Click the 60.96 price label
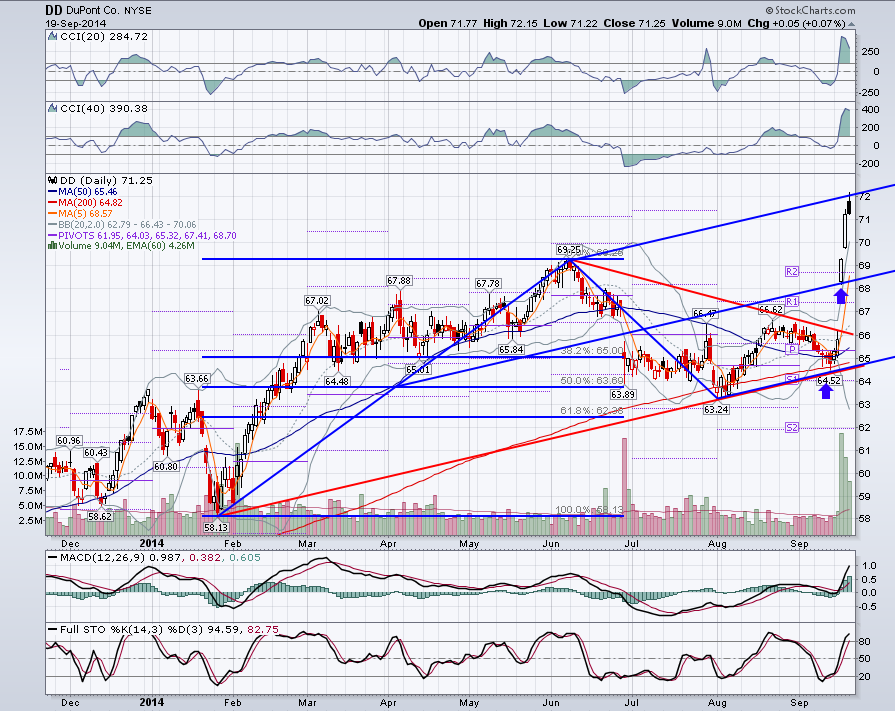Screen dimensions: 895x711 (68, 441)
